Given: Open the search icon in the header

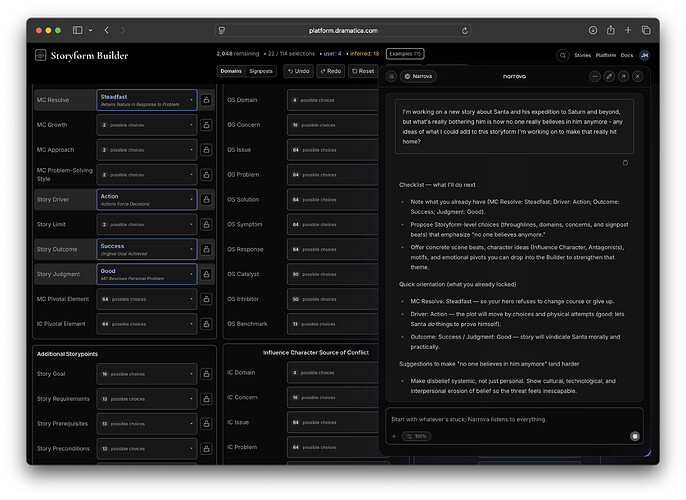Looking at the screenshot, I should [x=563, y=55].
